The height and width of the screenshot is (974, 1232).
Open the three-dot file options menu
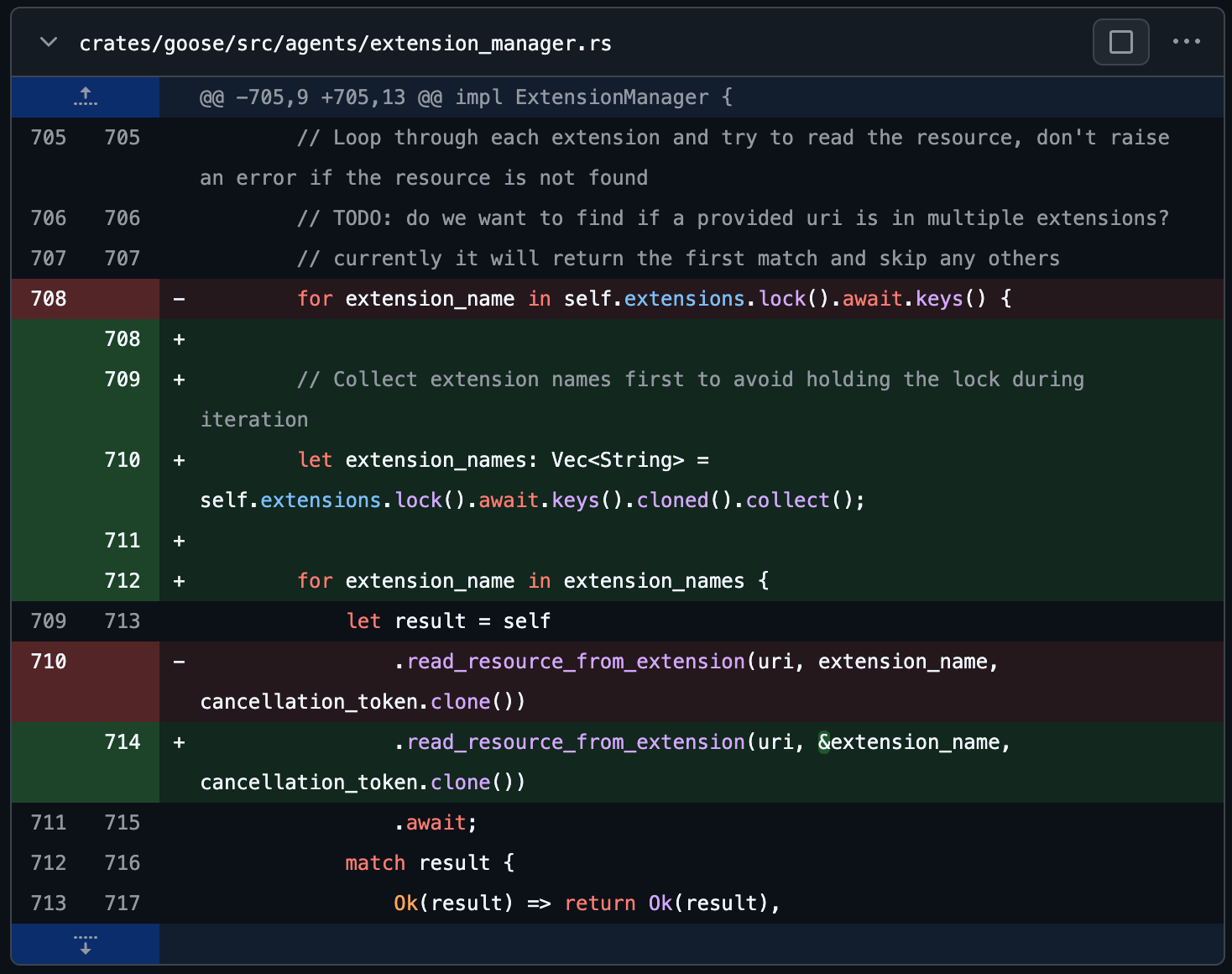coord(1186,42)
